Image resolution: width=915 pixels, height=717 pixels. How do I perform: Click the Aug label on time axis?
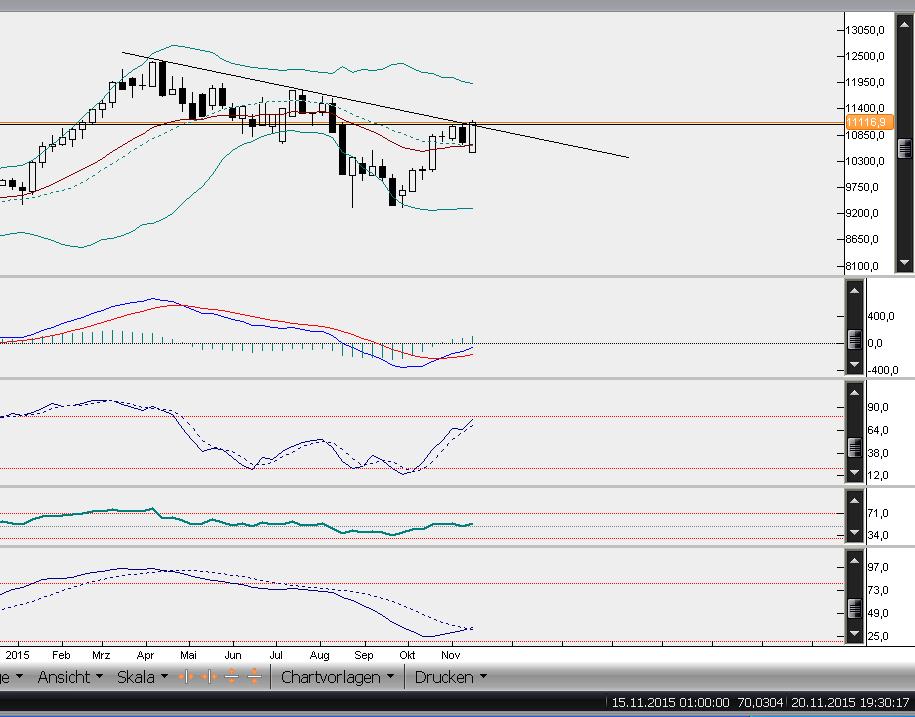319,655
